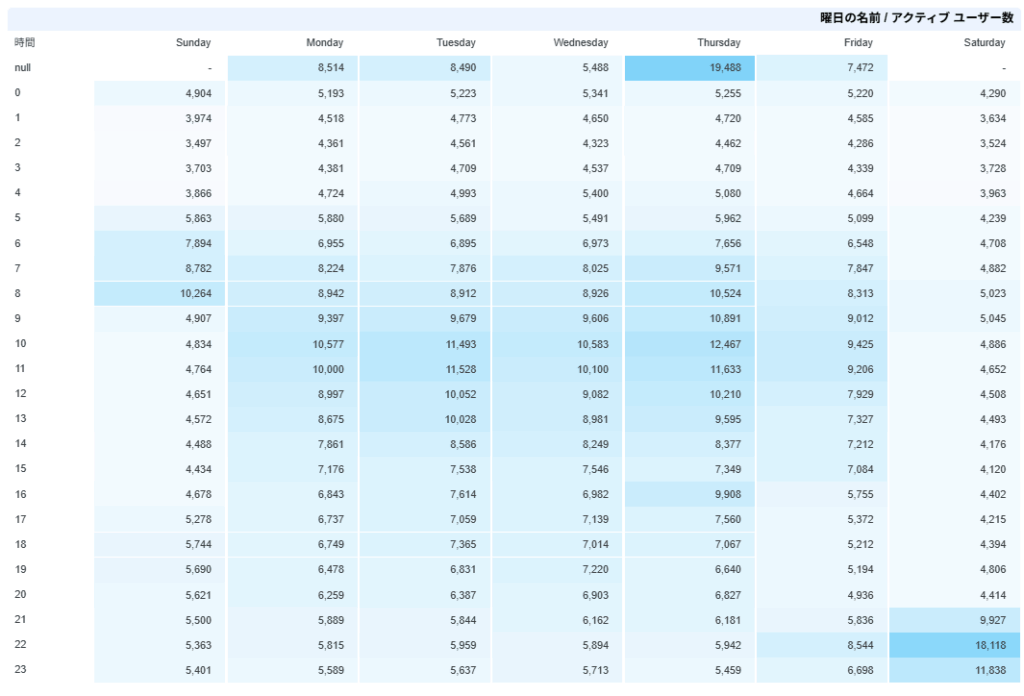The width and height of the screenshot is (1024, 696).
Task: Click Saturday value 5,045
Action: [x=992, y=319]
